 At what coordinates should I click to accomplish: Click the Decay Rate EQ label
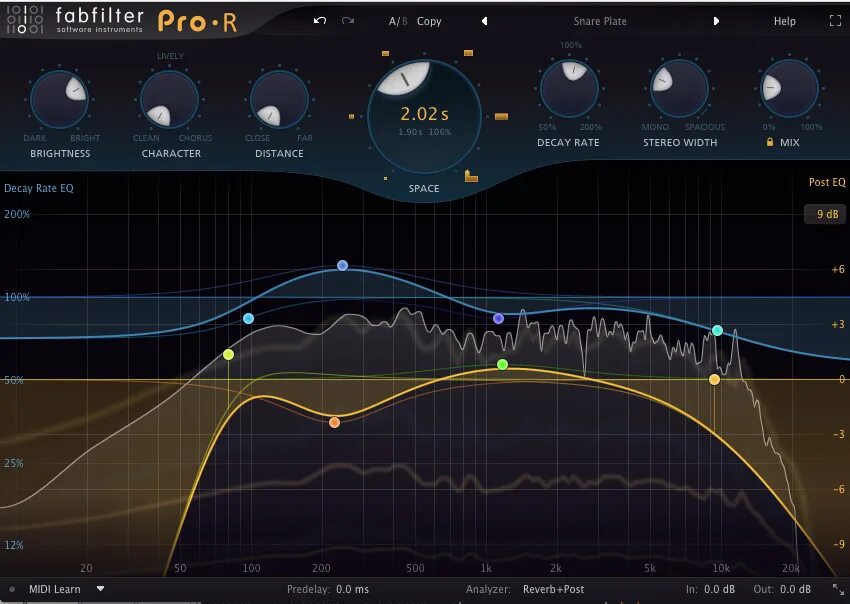(38, 188)
